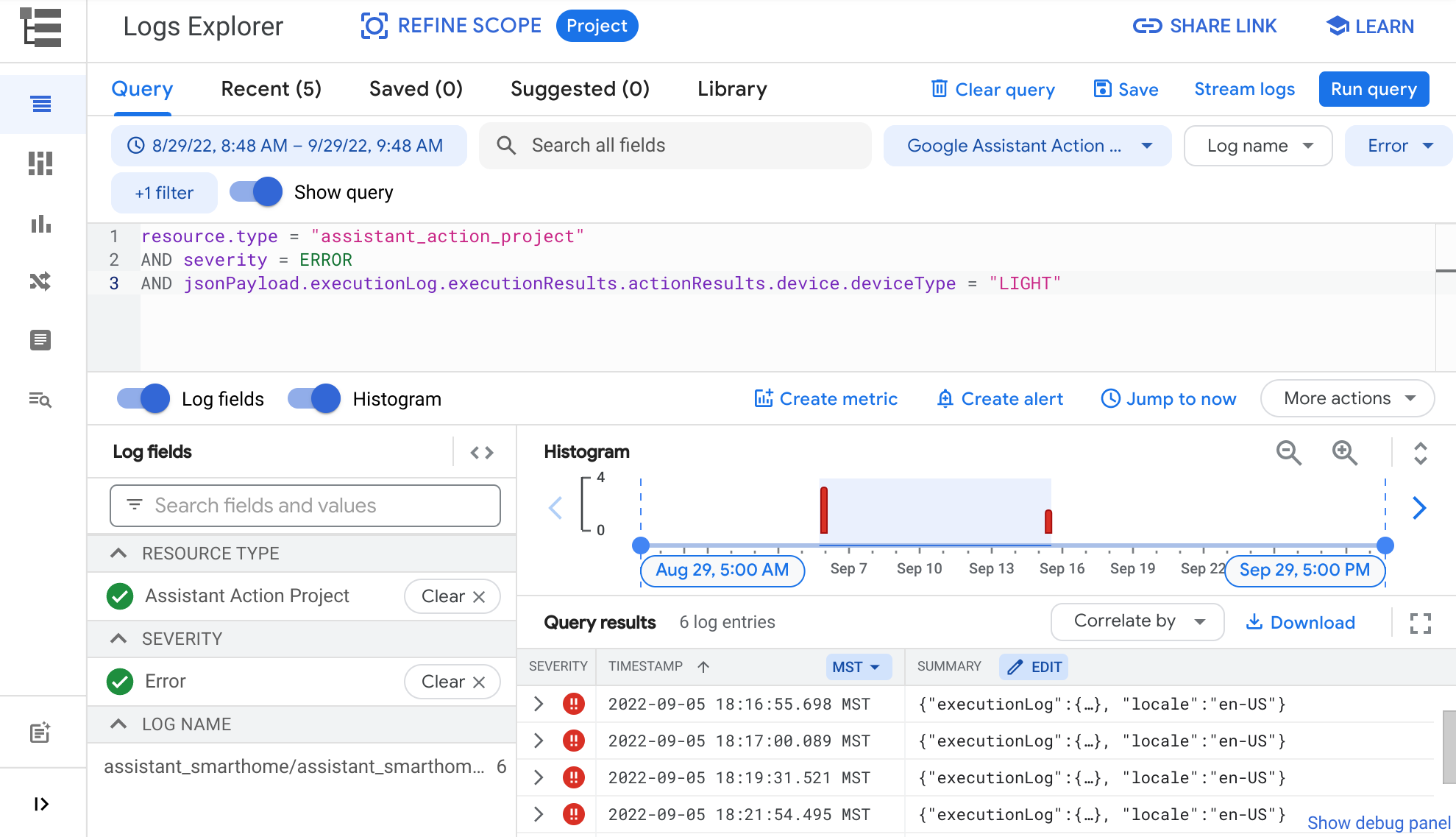Click the Run query button
This screenshot has width=1456, height=837.
(1375, 90)
